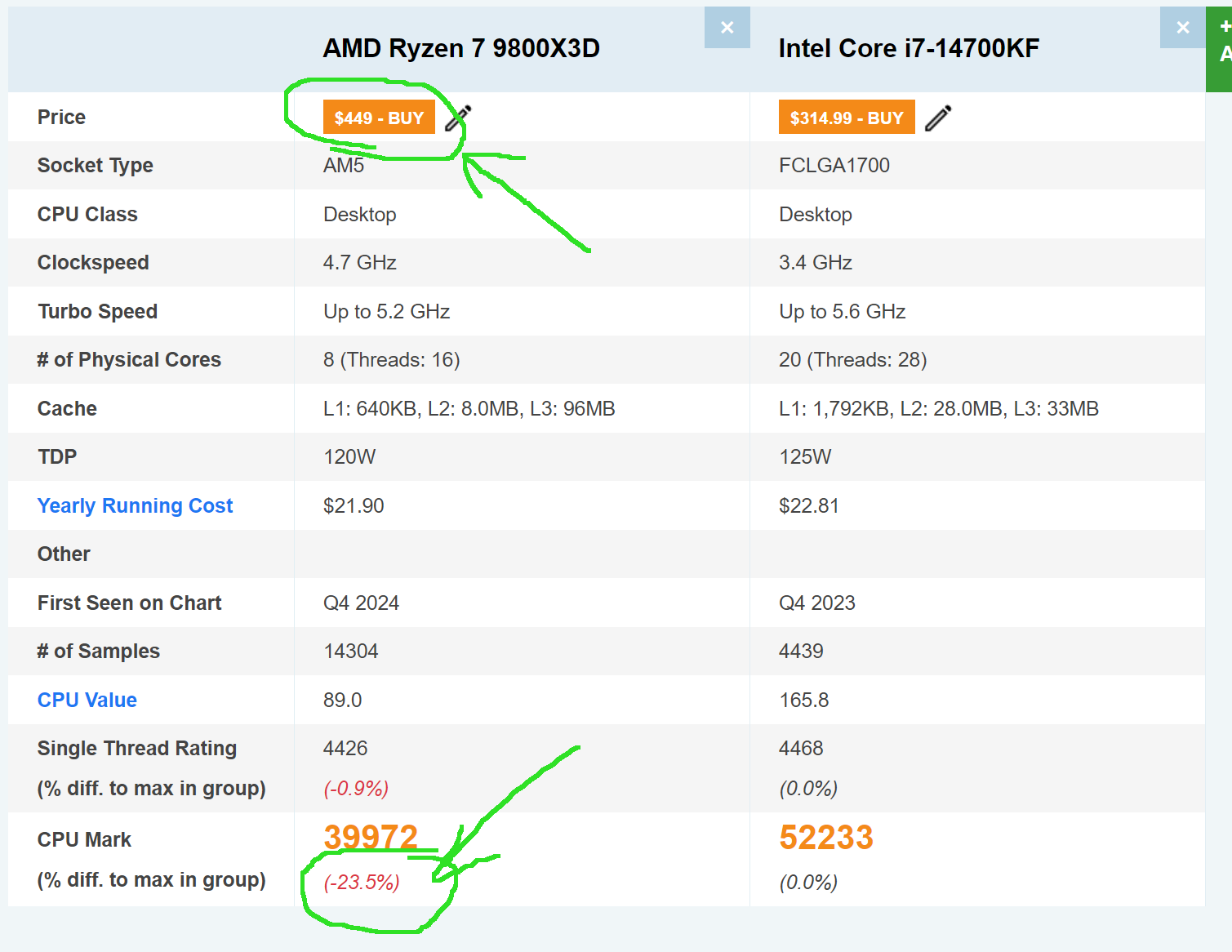Click the 120W TDP value

click(349, 456)
